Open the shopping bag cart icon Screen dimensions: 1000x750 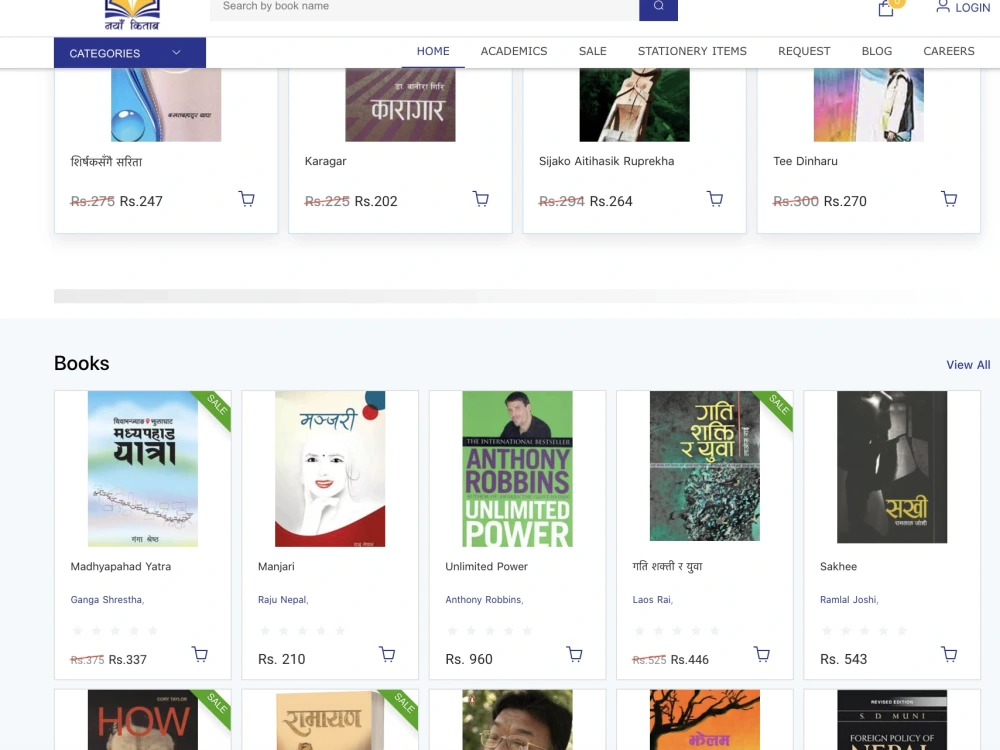(886, 8)
